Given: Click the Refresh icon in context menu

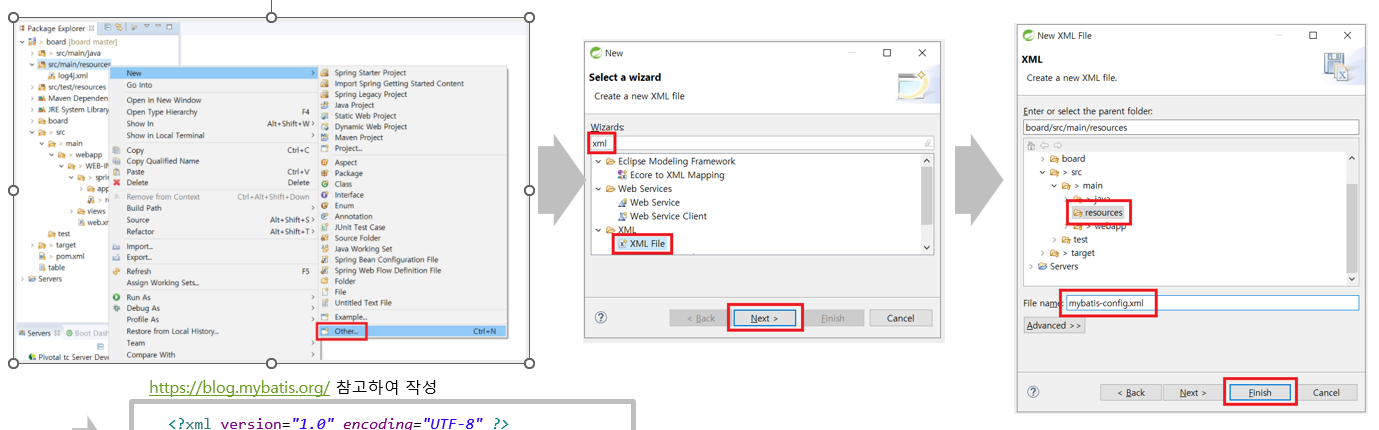Looking at the screenshot, I should pyautogui.click(x=117, y=271).
